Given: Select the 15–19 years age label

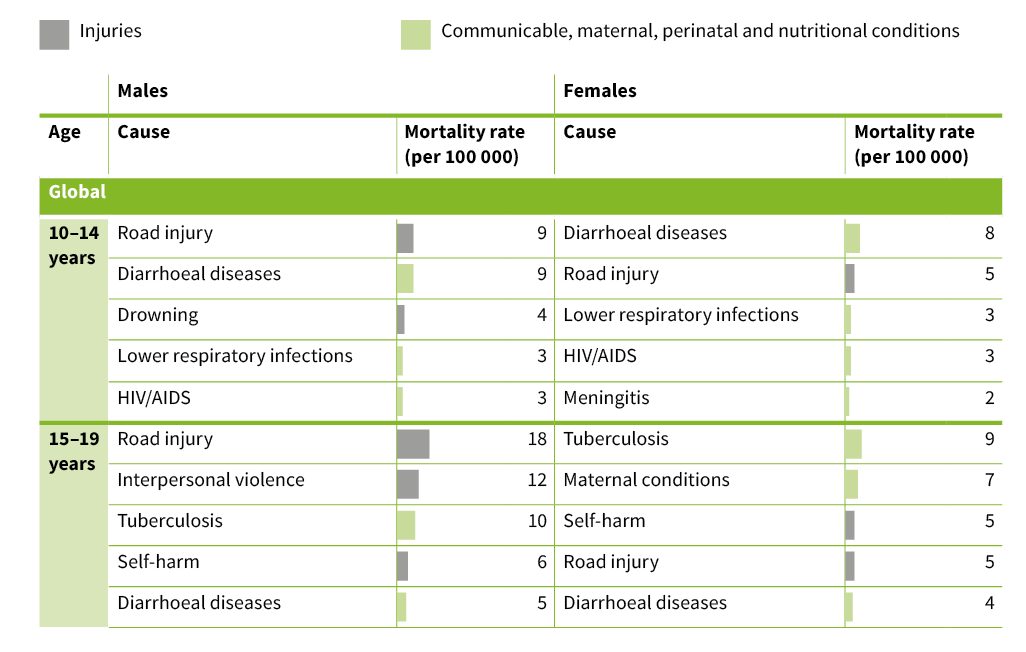Looking at the screenshot, I should (73, 452).
